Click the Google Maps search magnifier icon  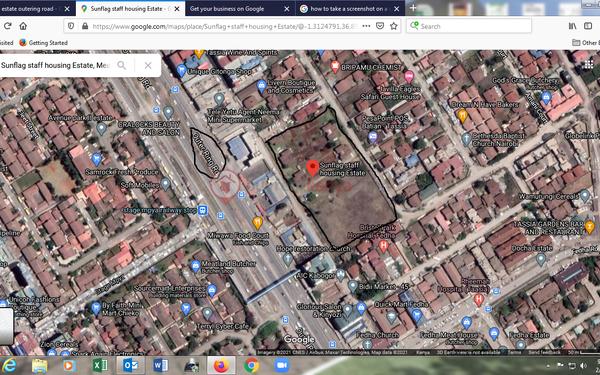[x=121, y=65]
